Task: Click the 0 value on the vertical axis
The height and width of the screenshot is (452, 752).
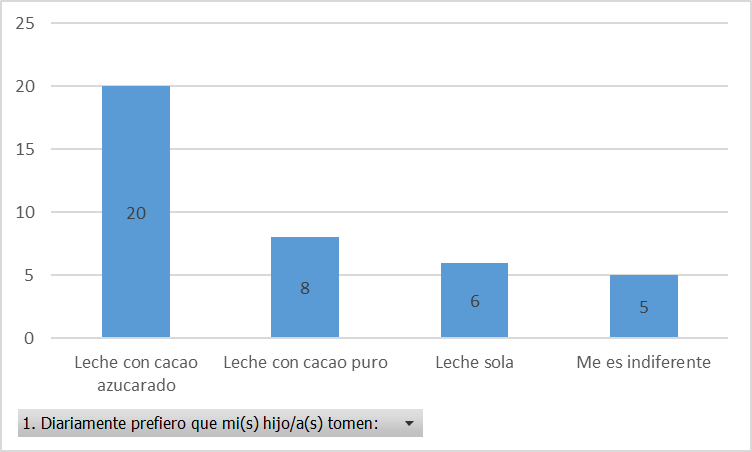Action: pyautogui.click(x=30, y=339)
